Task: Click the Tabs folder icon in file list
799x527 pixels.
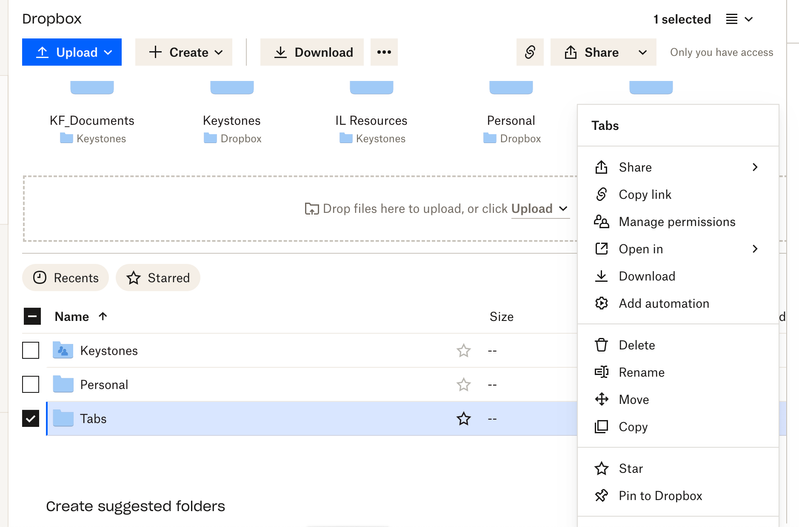Action: (63, 419)
